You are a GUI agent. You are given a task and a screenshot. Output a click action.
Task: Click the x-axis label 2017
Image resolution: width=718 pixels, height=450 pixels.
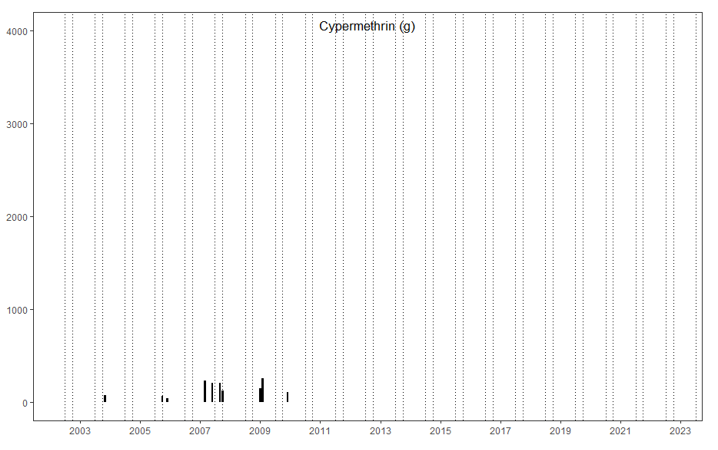(500, 431)
